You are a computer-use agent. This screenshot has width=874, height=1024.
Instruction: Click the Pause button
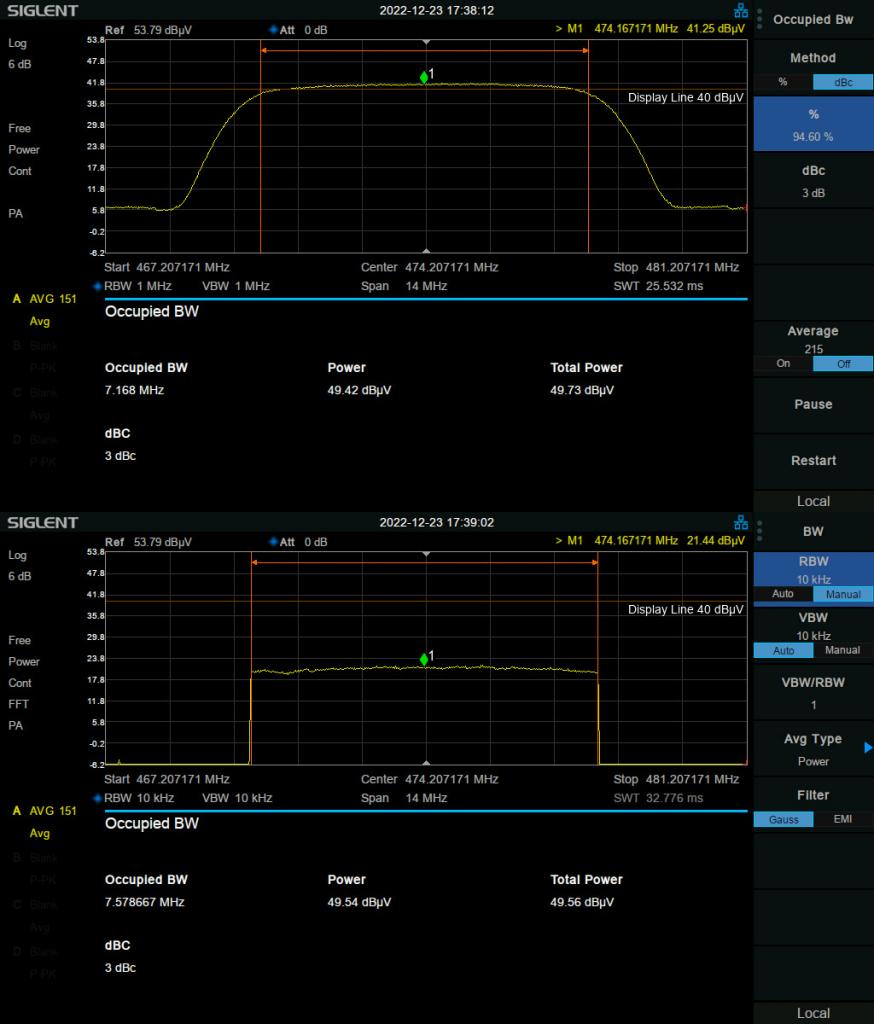coord(813,405)
